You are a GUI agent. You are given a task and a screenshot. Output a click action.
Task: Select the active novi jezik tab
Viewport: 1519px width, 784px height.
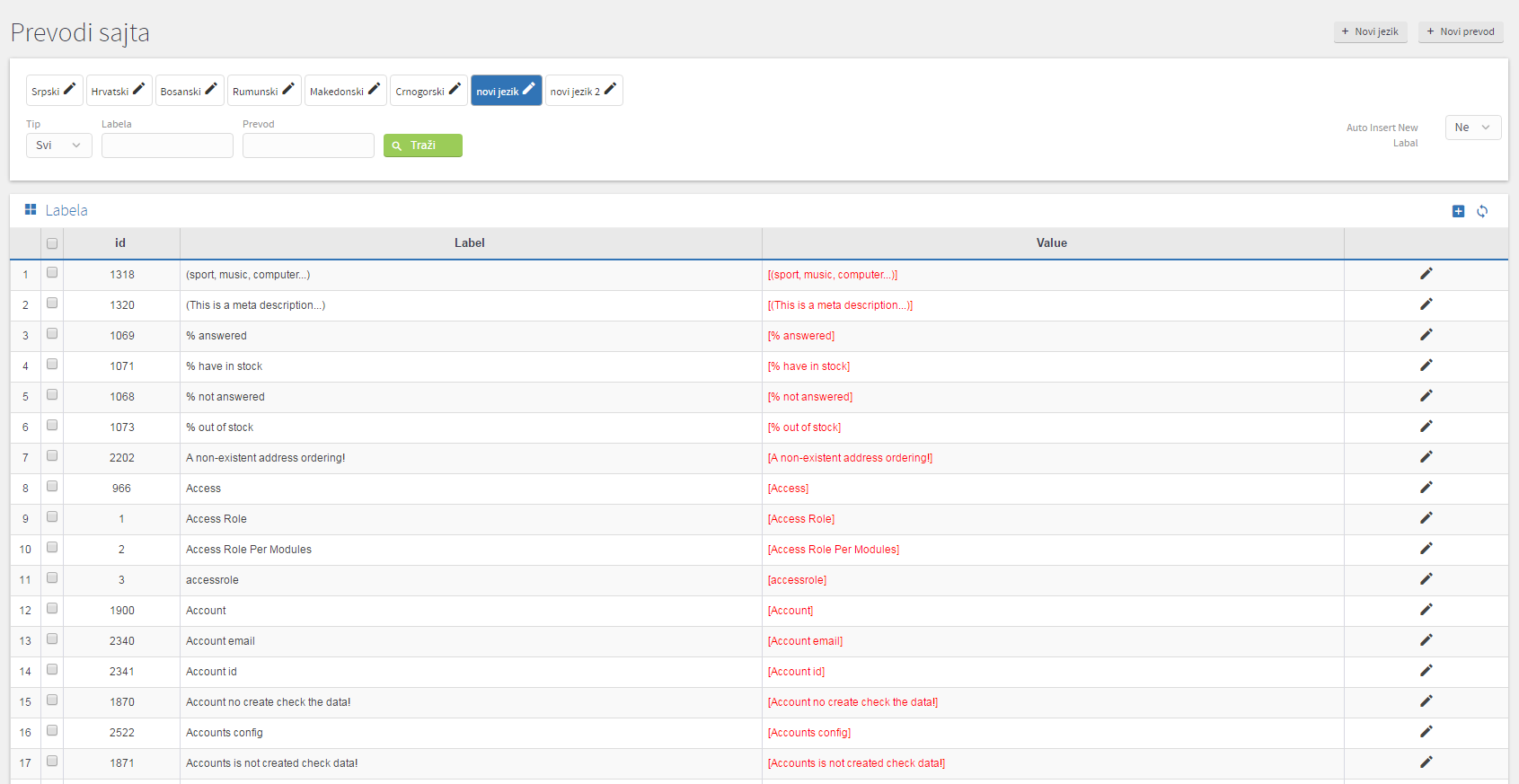click(x=507, y=91)
